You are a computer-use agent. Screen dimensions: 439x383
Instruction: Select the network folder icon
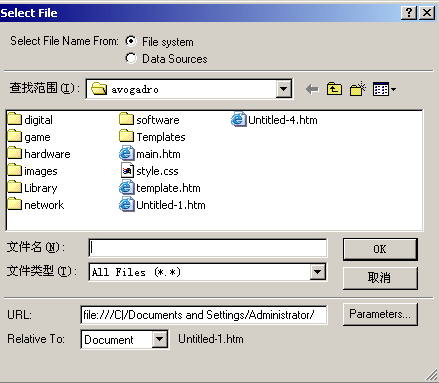coord(15,204)
